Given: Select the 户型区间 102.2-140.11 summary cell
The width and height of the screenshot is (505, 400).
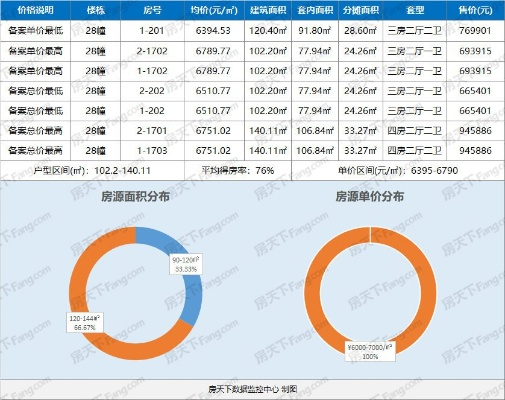Looking at the screenshot, I should coord(92,171).
